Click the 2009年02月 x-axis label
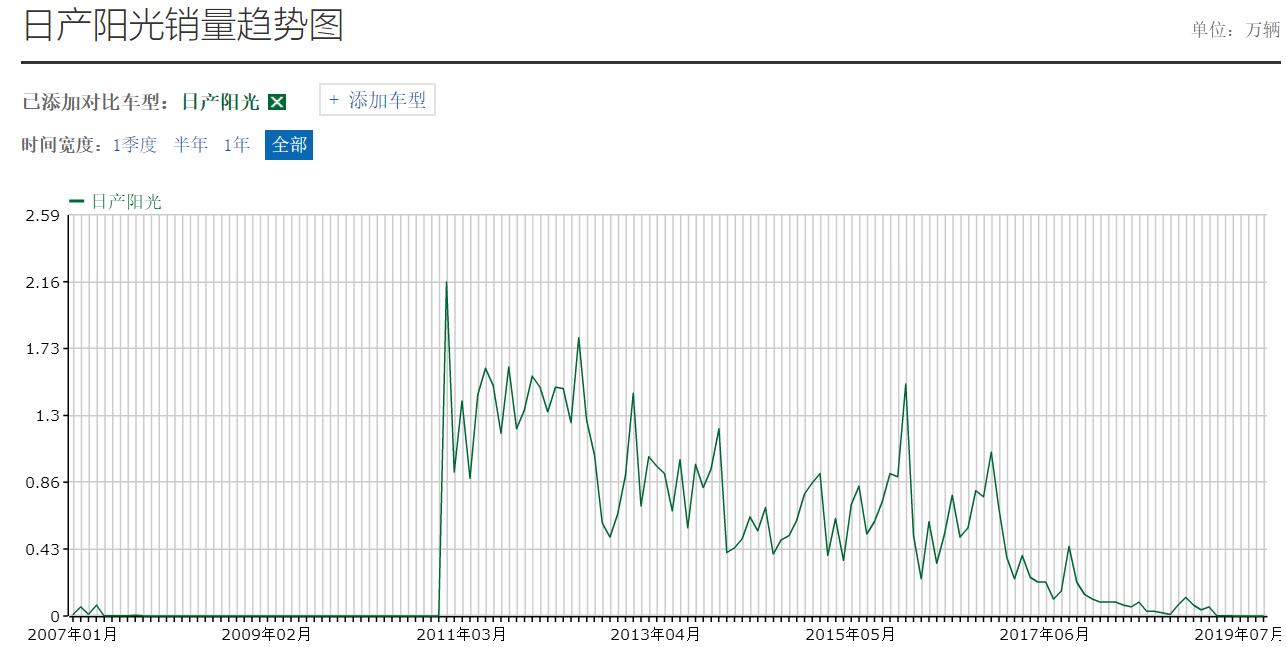The width and height of the screenshot is (1286, 647). (266, 634)
